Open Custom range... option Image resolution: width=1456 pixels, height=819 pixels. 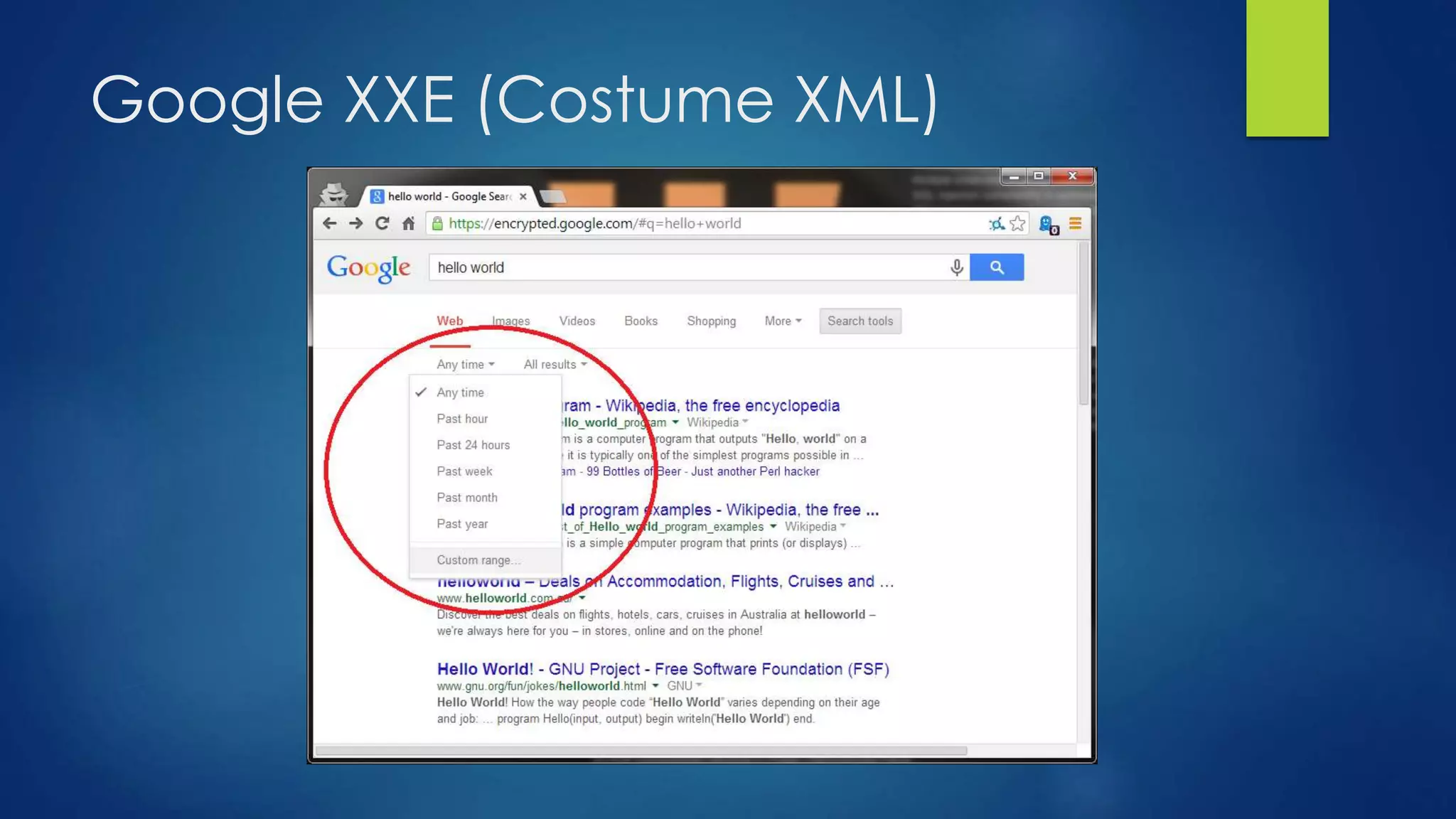(486, 560)
